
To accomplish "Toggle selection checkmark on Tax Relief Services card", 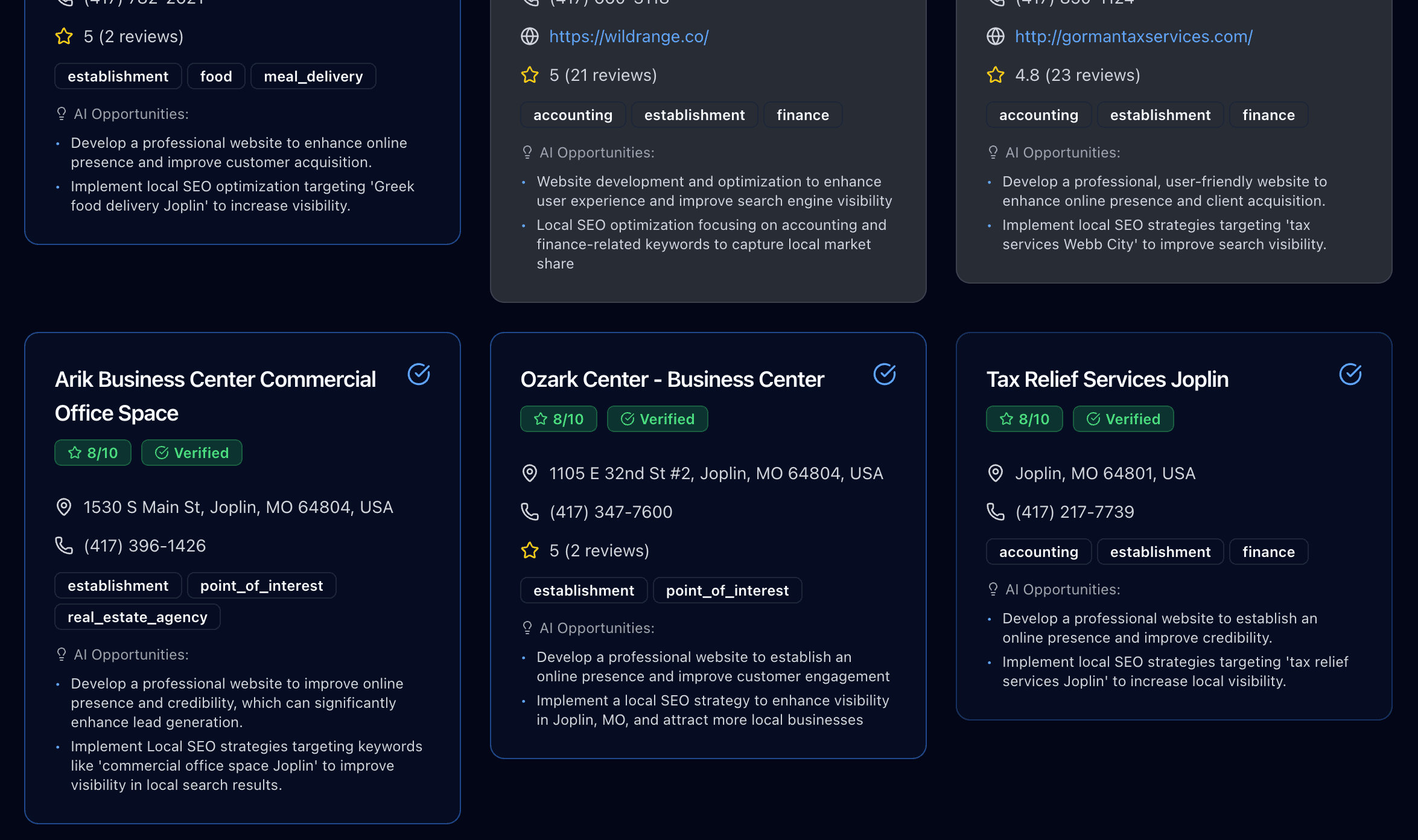I will pyautogui.click(x=1350, y=375).
